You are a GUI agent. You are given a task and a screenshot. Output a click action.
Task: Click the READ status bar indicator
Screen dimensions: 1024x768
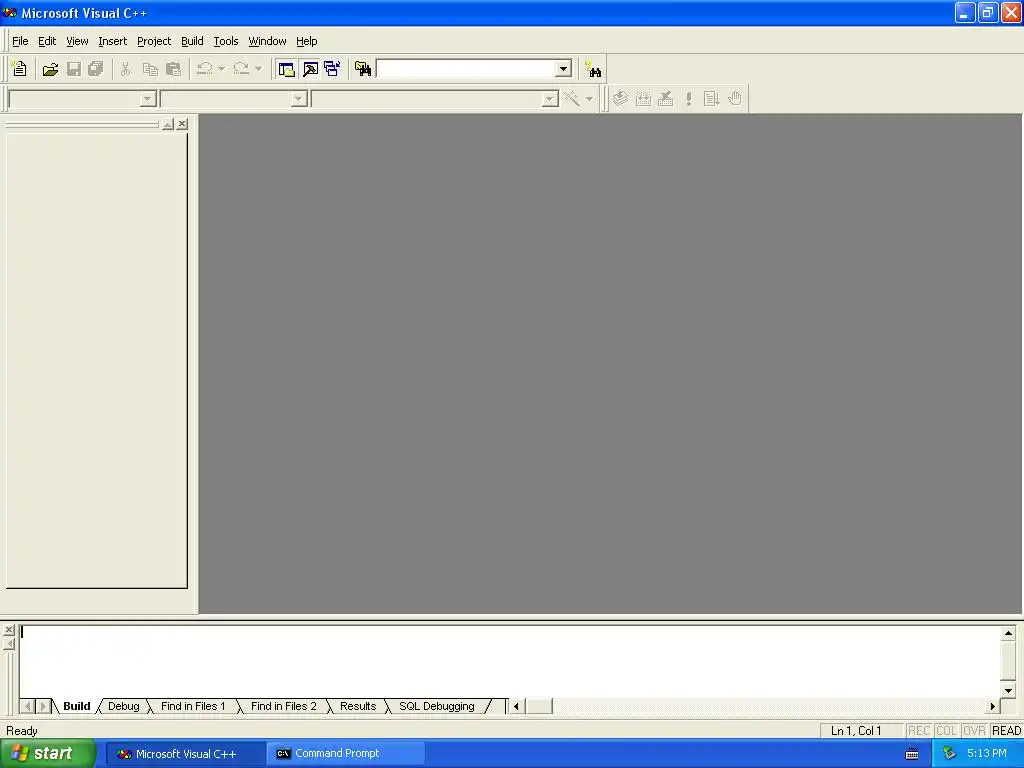tap(1006, 731)
